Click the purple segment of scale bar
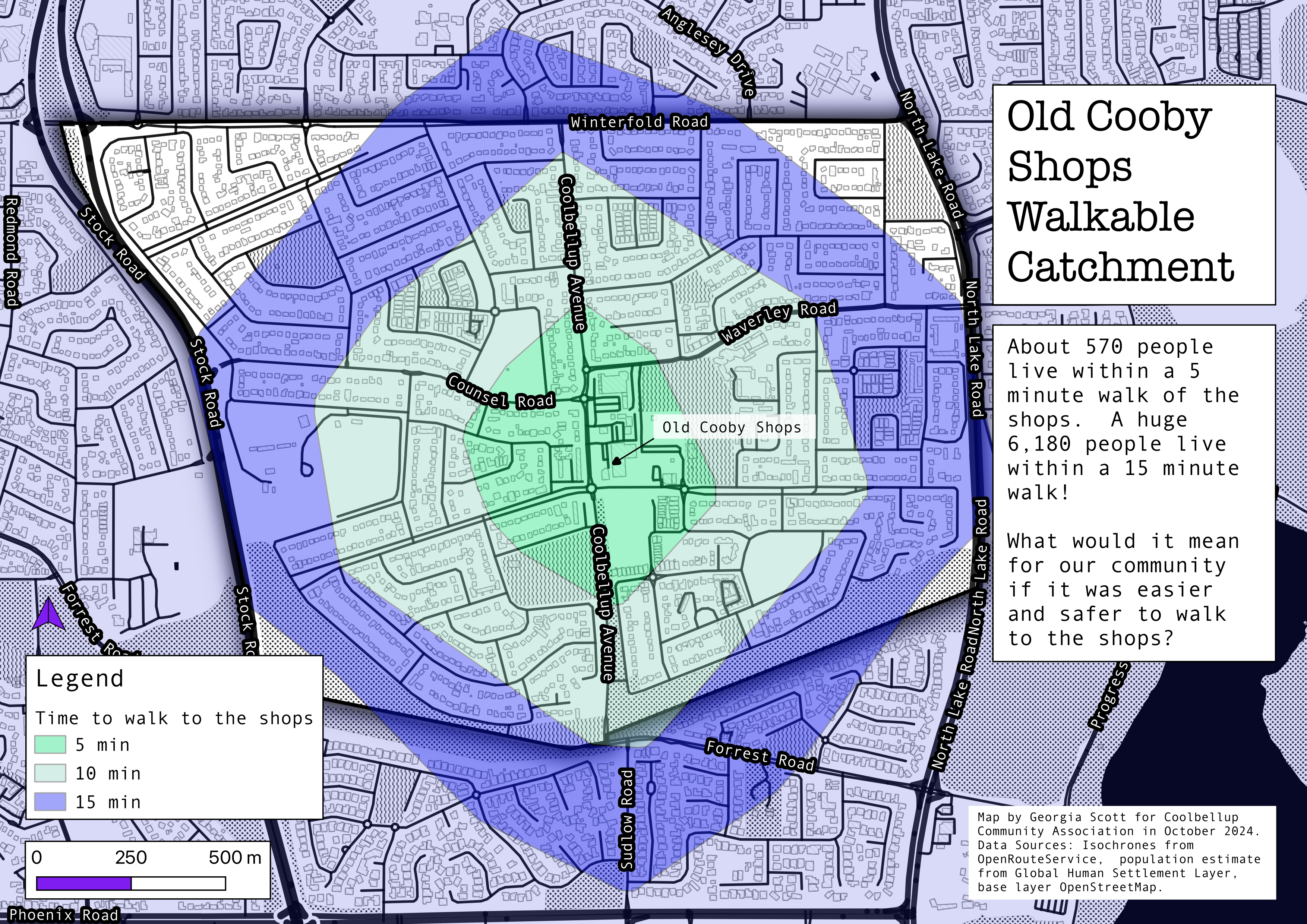This screenshot has height=924, width=1307. coord(84,883)
